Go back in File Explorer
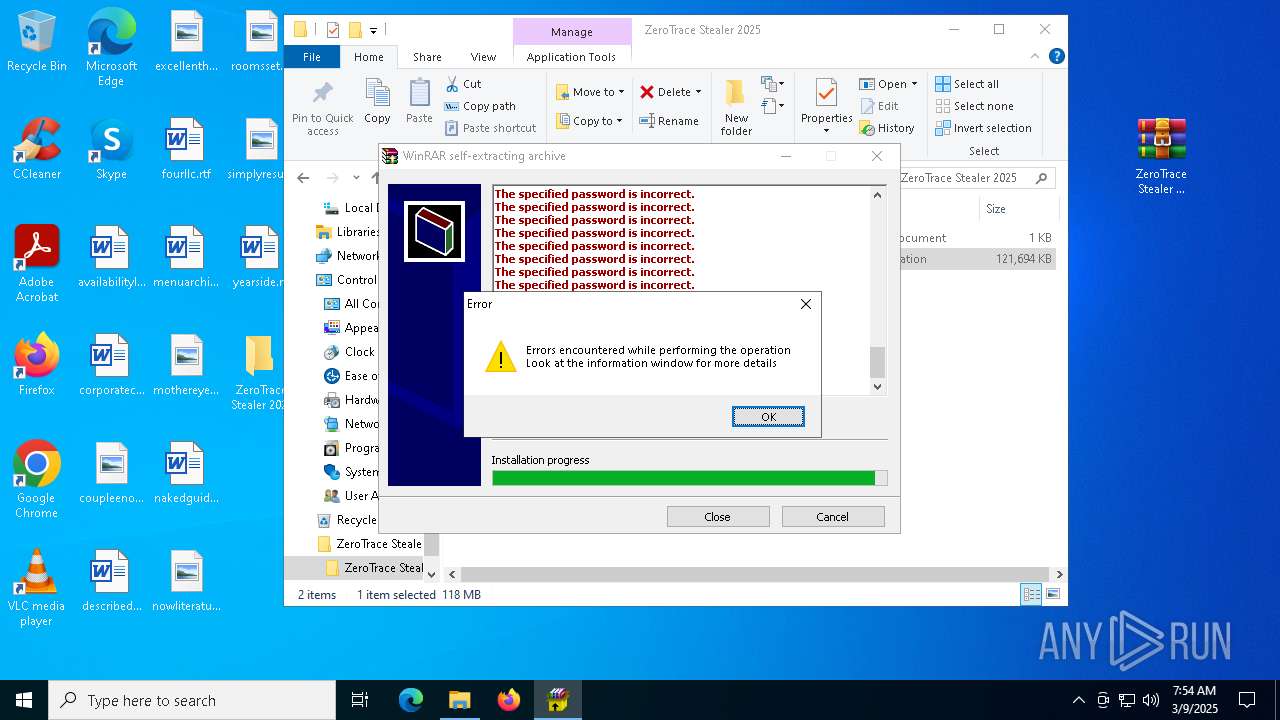 coord(303,178)
